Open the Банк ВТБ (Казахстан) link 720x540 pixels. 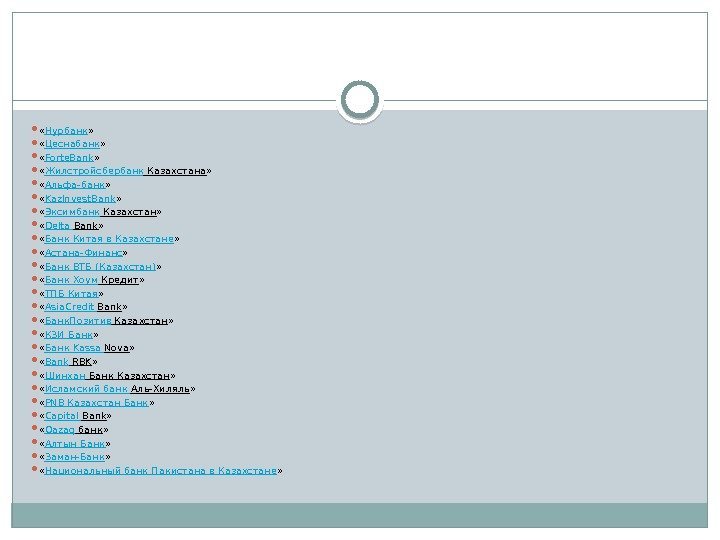[x=101, y=267]
